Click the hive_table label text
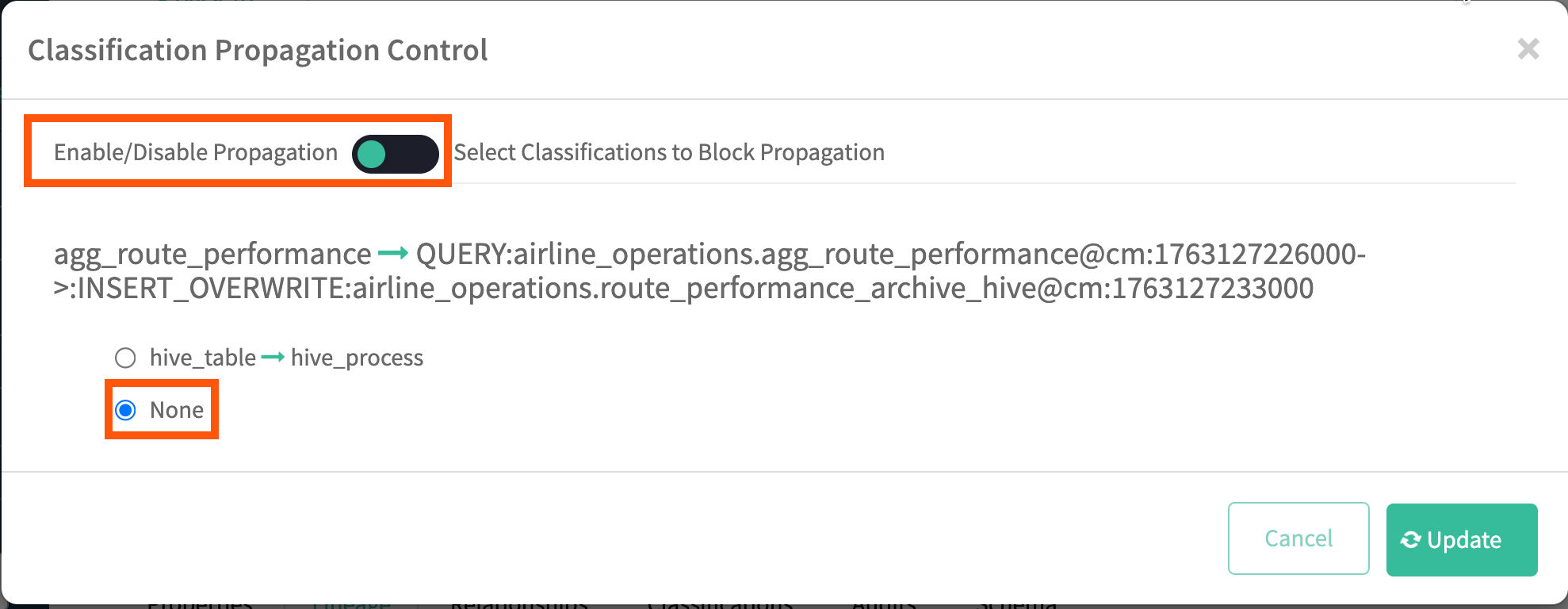Screen dimensions: 1568x609 202,358
